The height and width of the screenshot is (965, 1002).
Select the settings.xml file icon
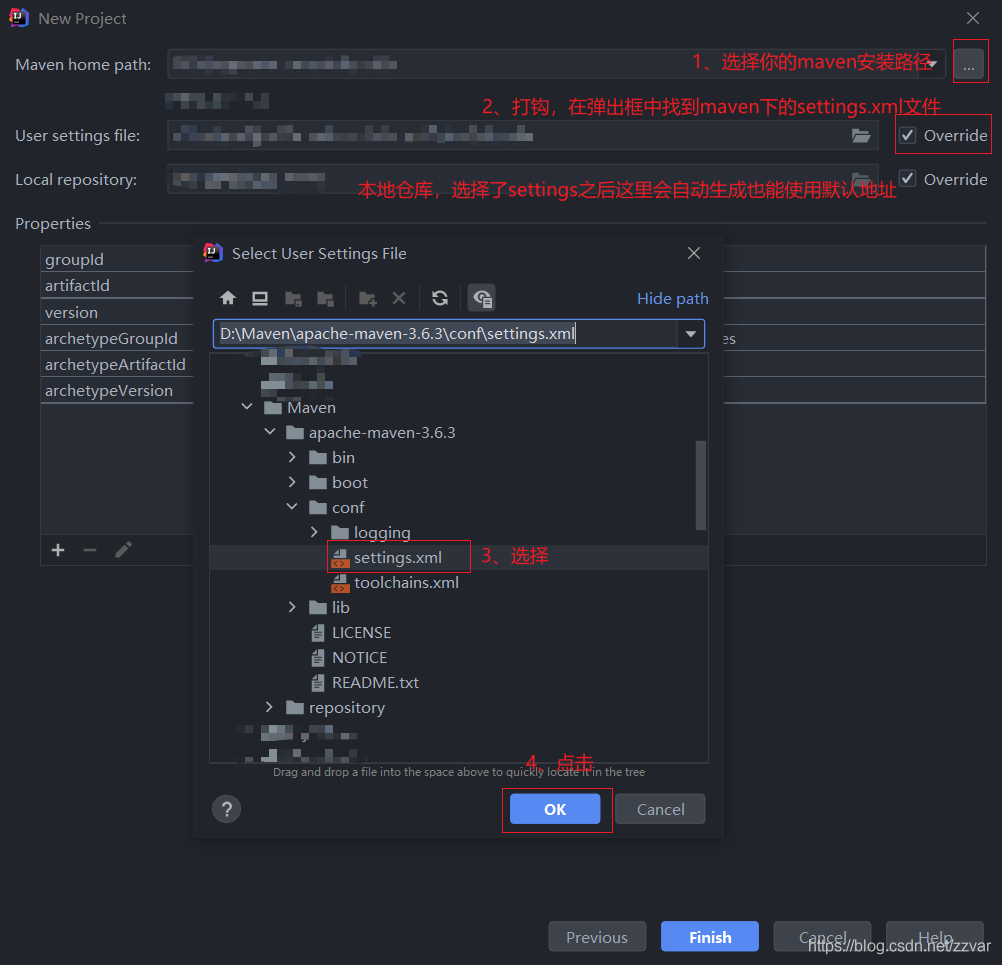340,558
